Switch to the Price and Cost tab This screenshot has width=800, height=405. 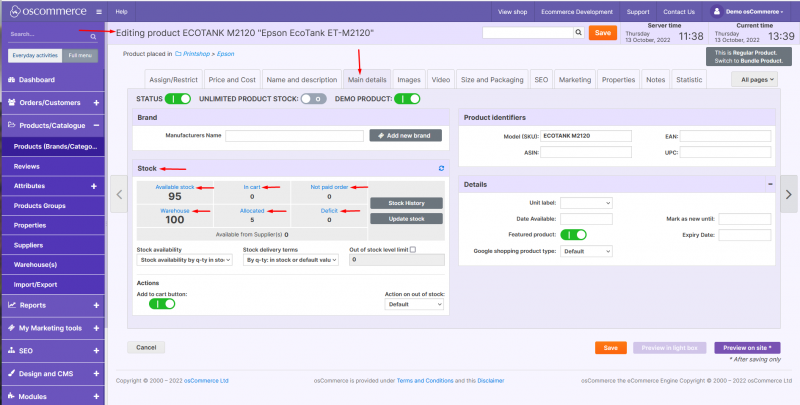click(231, 79)
